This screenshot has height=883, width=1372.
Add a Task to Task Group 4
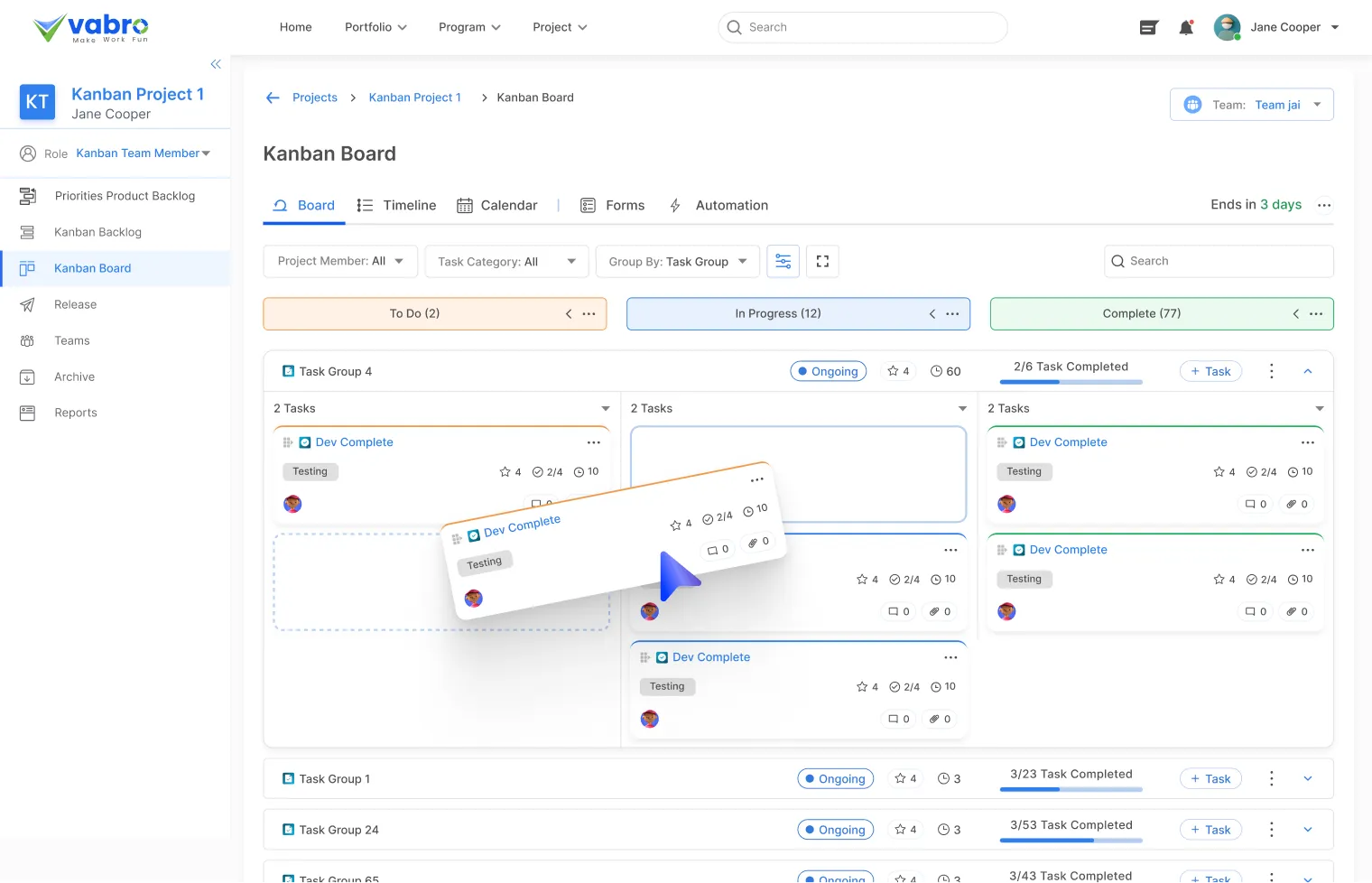(x=1210, y=371)
